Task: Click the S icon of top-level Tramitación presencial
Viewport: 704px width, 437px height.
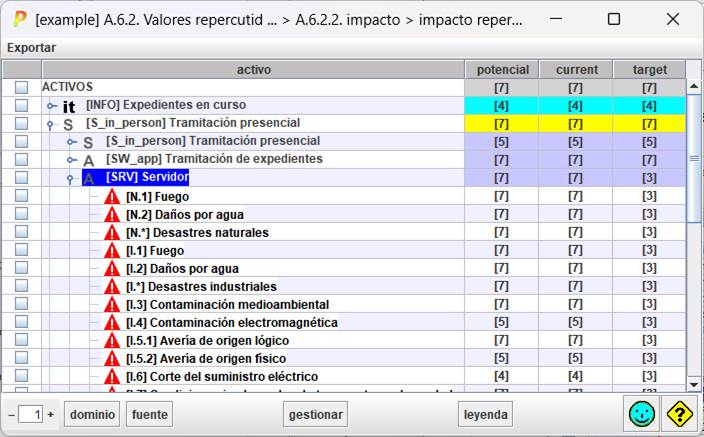Action: tap(68, 124)
